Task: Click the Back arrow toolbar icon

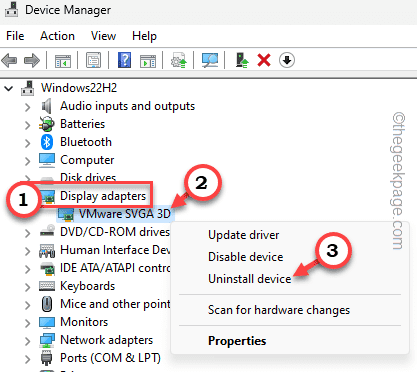Action: click(x=9, y=61)
